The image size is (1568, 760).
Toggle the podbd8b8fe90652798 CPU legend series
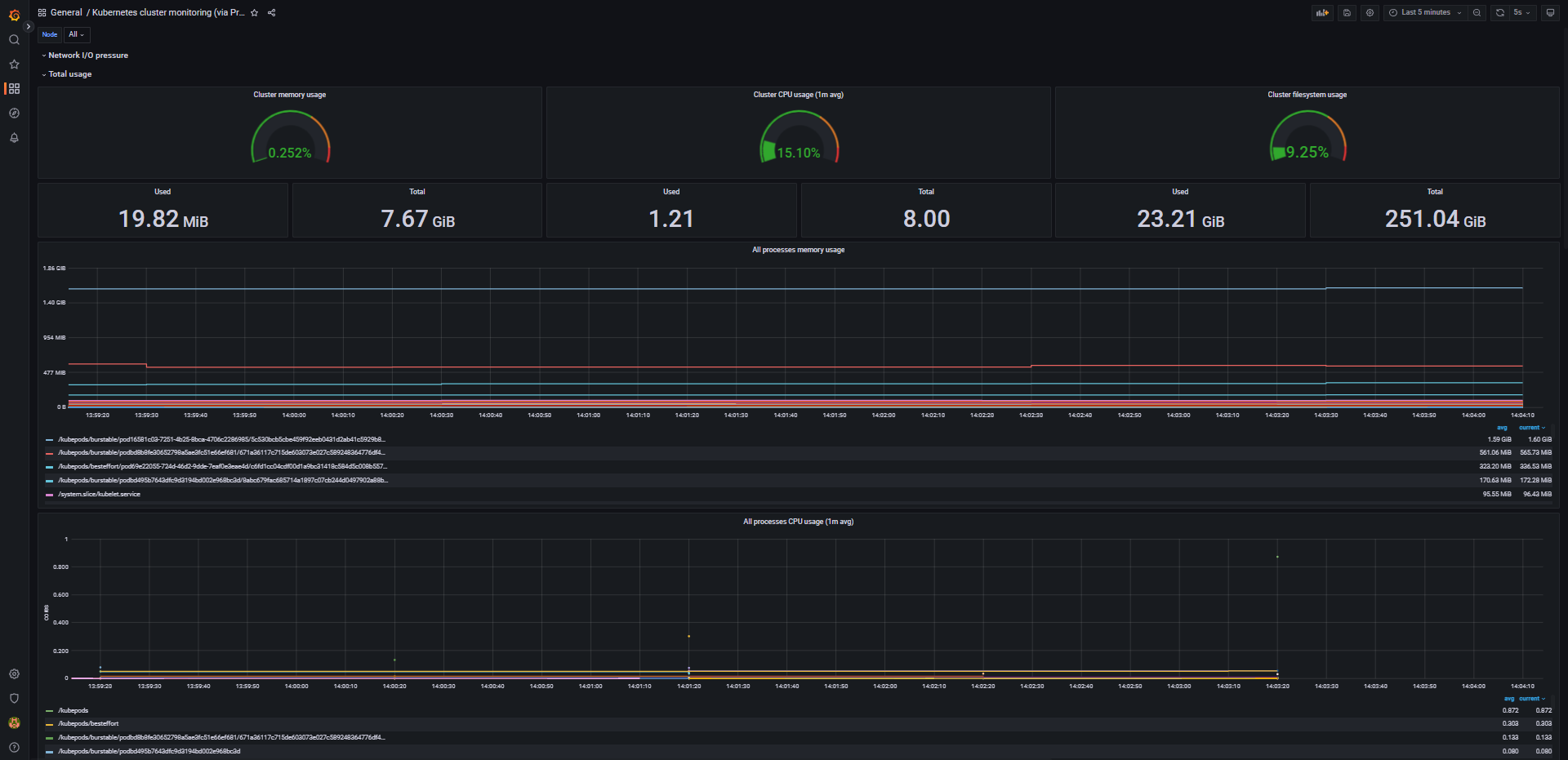[x=220, y=737]
